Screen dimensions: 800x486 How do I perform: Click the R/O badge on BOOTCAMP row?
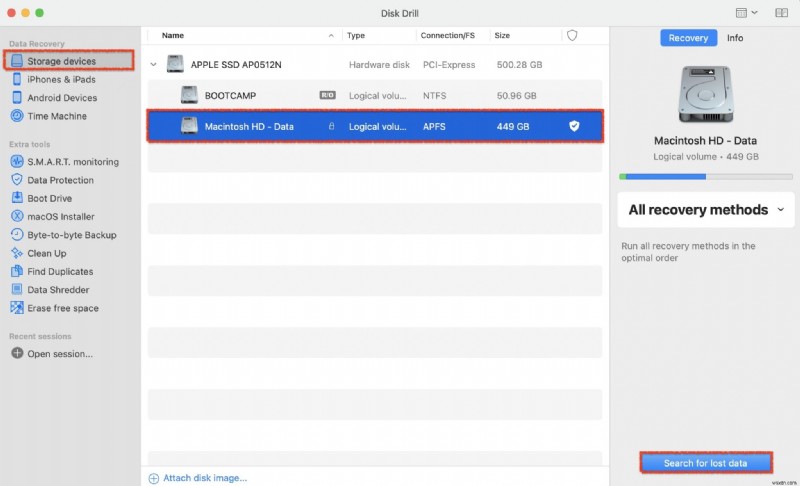tap(327, 95)
